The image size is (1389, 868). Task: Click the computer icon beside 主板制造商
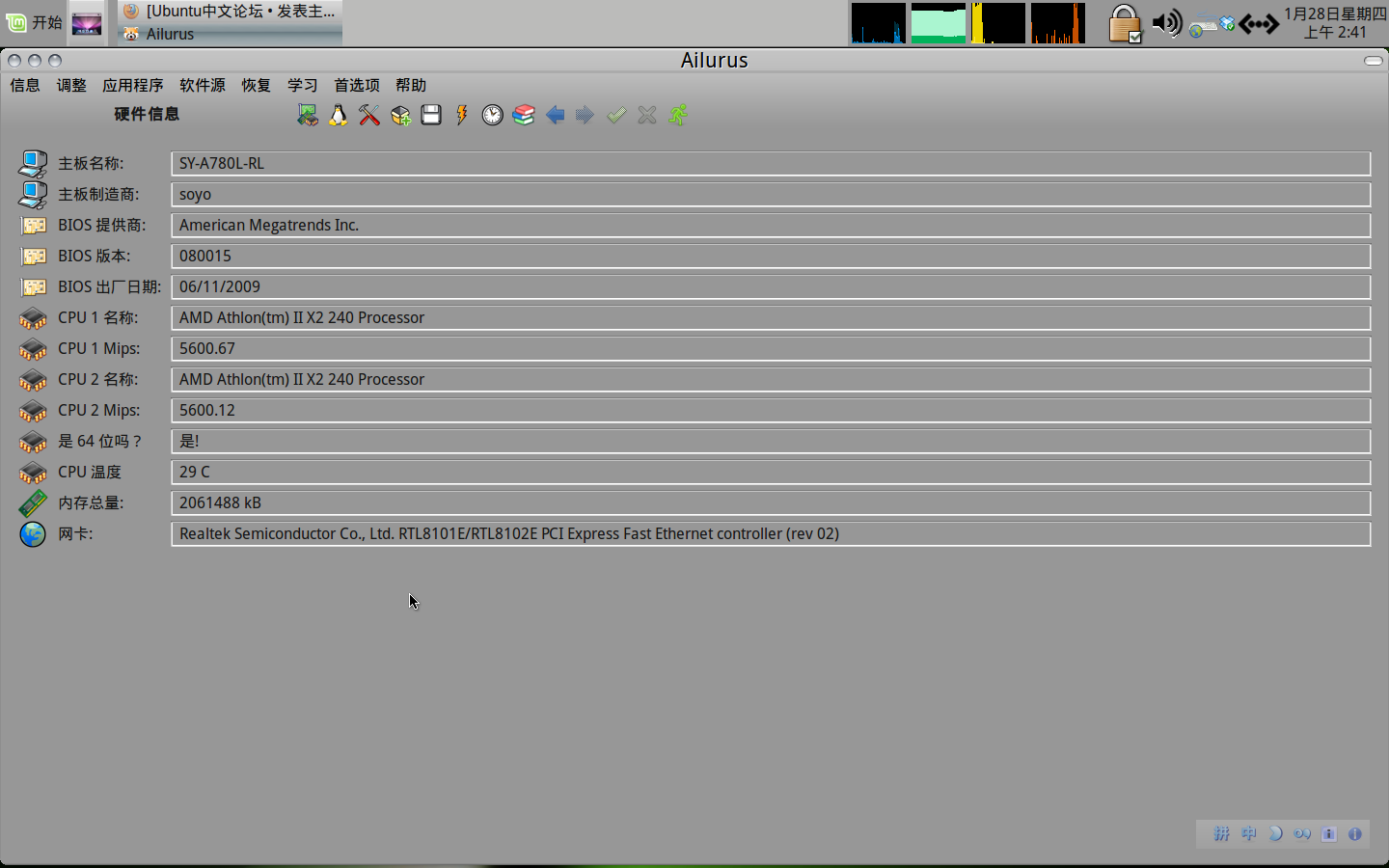coord(33,194)
